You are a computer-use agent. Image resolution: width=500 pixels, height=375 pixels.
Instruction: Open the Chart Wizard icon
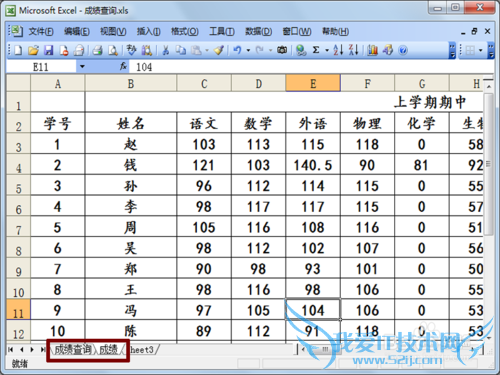[x=373, y=50]
